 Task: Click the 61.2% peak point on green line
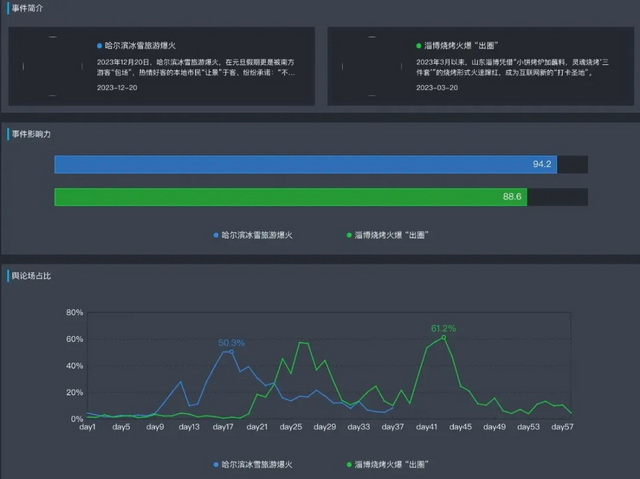pos(444,337)
